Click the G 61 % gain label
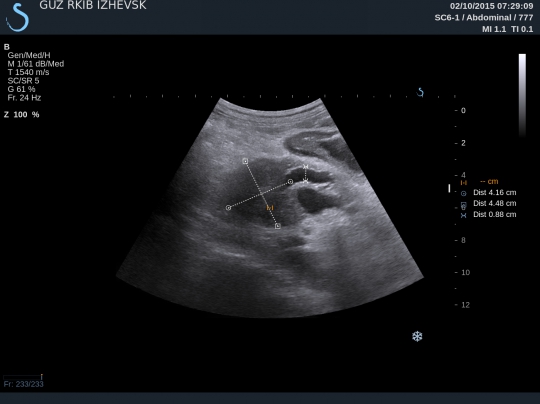The height and width of the screenshot is (404, 540). pos(21,89)
